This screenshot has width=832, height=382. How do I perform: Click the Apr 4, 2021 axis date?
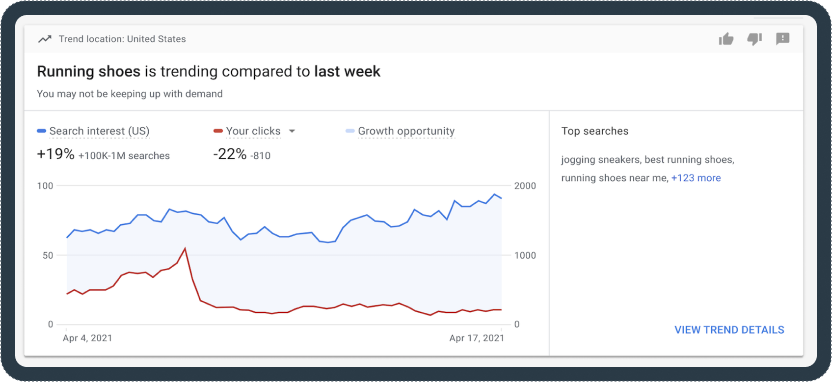tap(88, 337)
